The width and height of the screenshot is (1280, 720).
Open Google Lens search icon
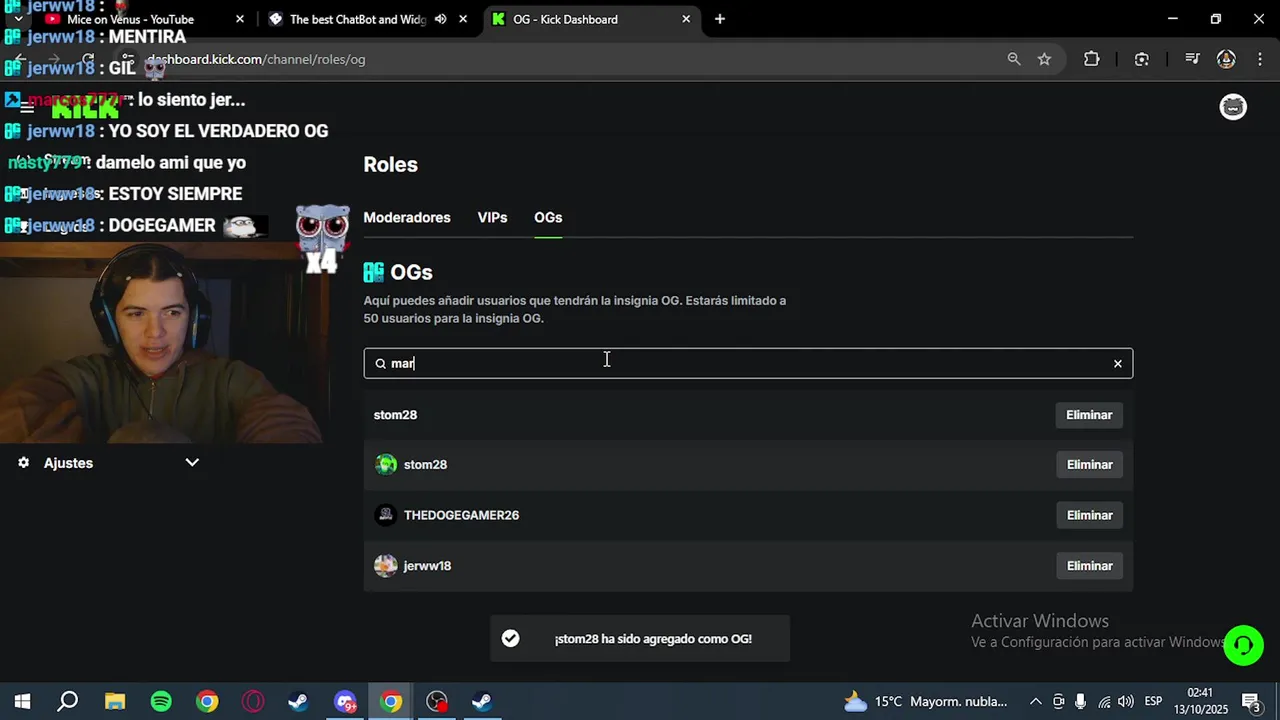pyautogui.click(x=1142, y=59)
